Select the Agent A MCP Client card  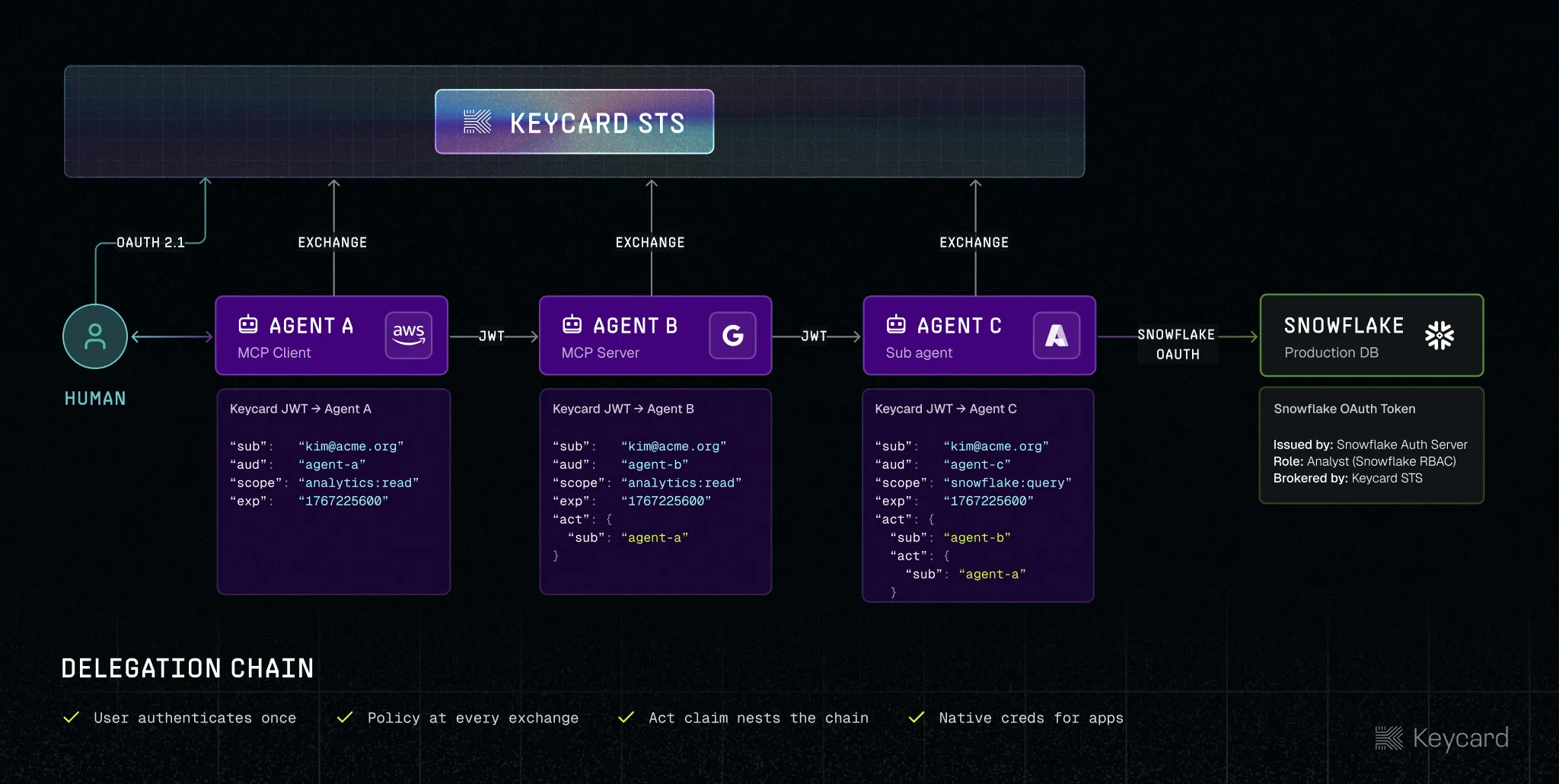point(332,336)
